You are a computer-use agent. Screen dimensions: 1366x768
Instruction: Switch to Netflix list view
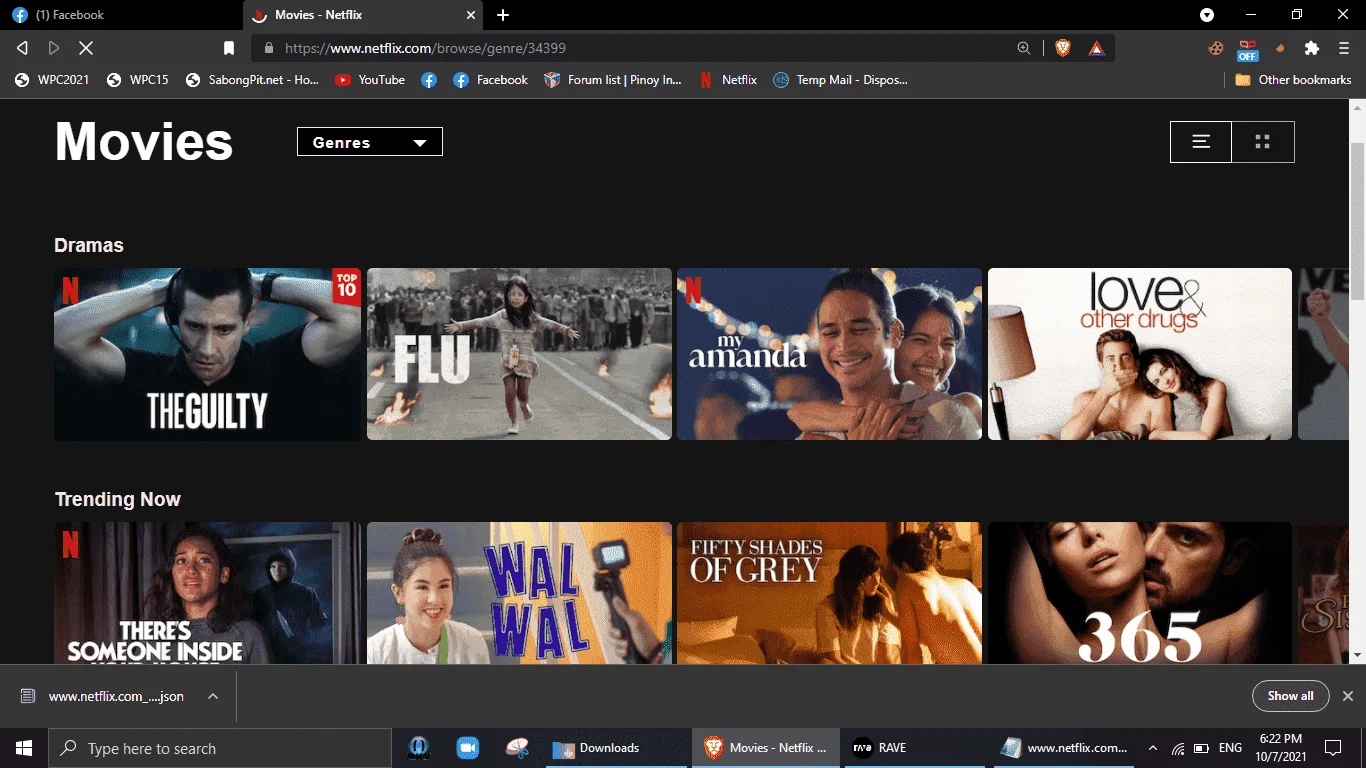click(1201, 142)
